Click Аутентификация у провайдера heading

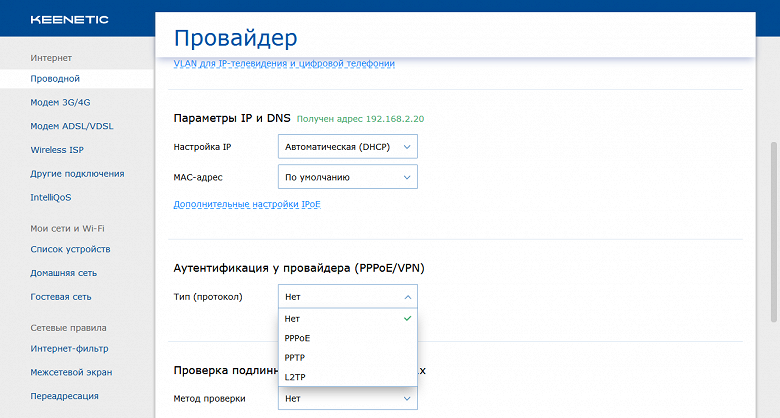coord(299,268)
